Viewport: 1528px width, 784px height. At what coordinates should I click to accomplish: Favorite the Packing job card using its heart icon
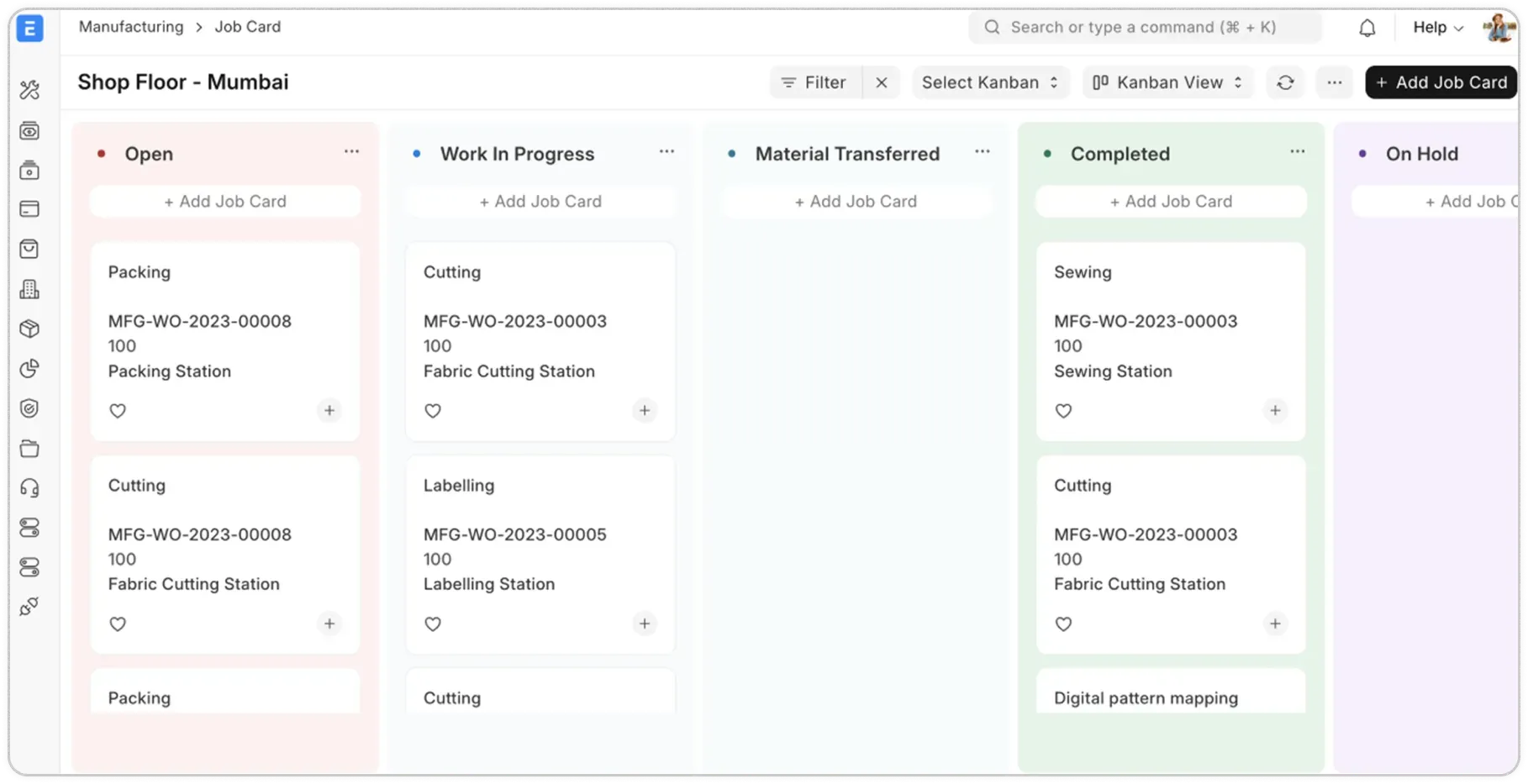[x=118, y=411]
